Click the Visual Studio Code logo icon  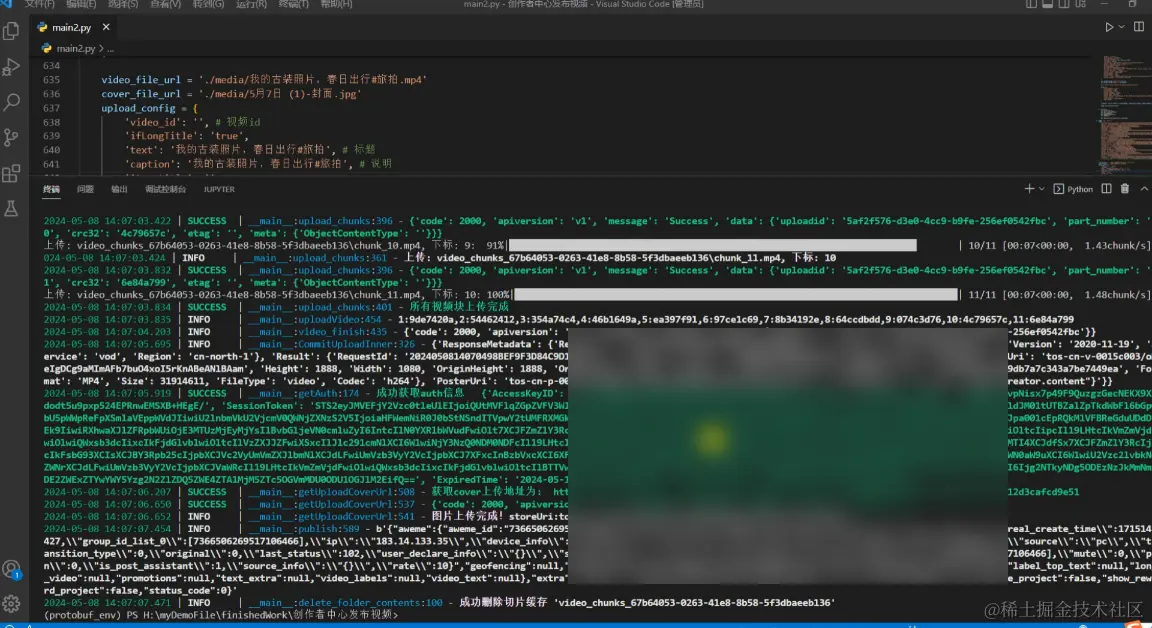click(x=7, y=4)
